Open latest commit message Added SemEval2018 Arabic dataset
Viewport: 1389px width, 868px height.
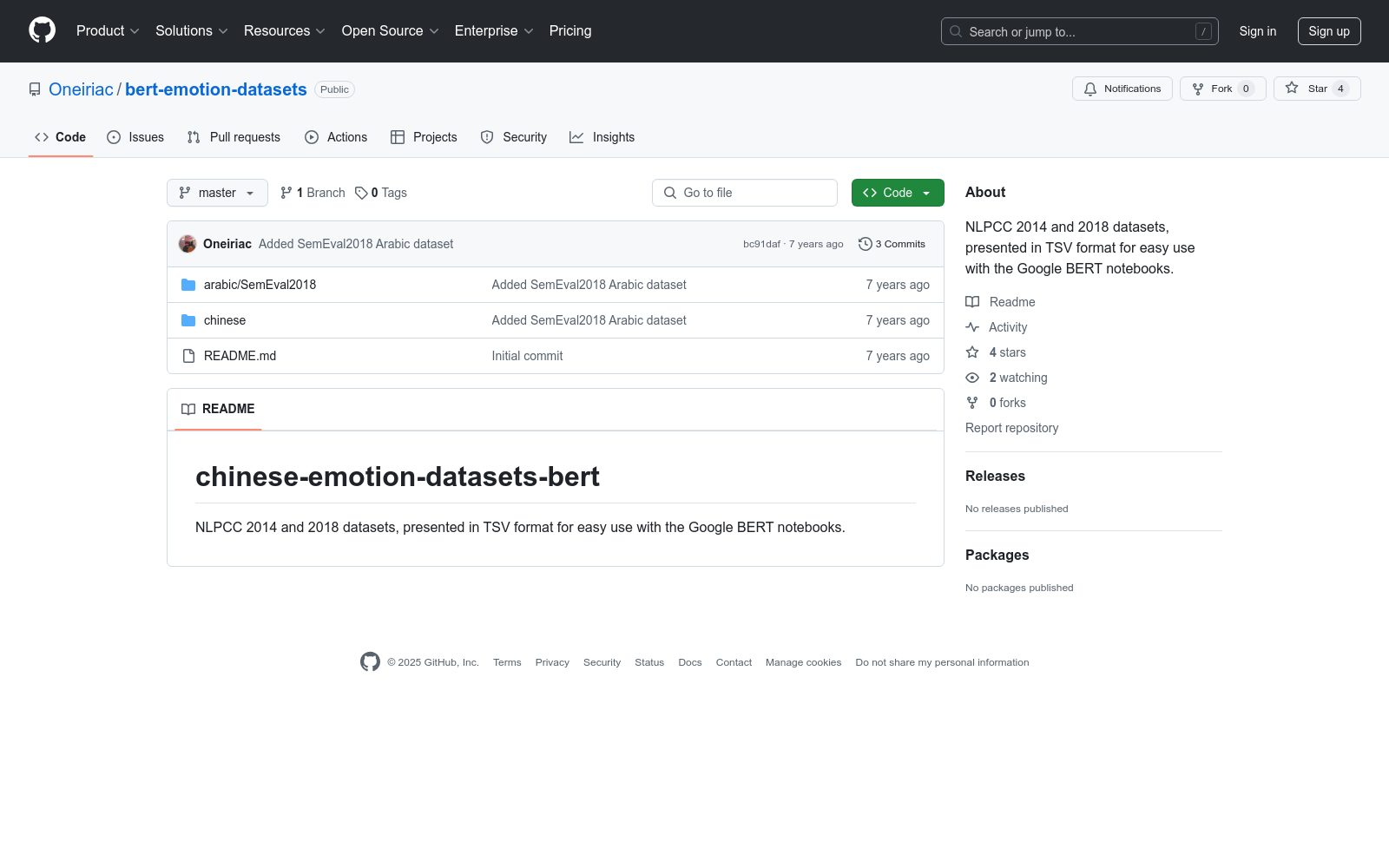pyautogui.click(x=356, y=244)
